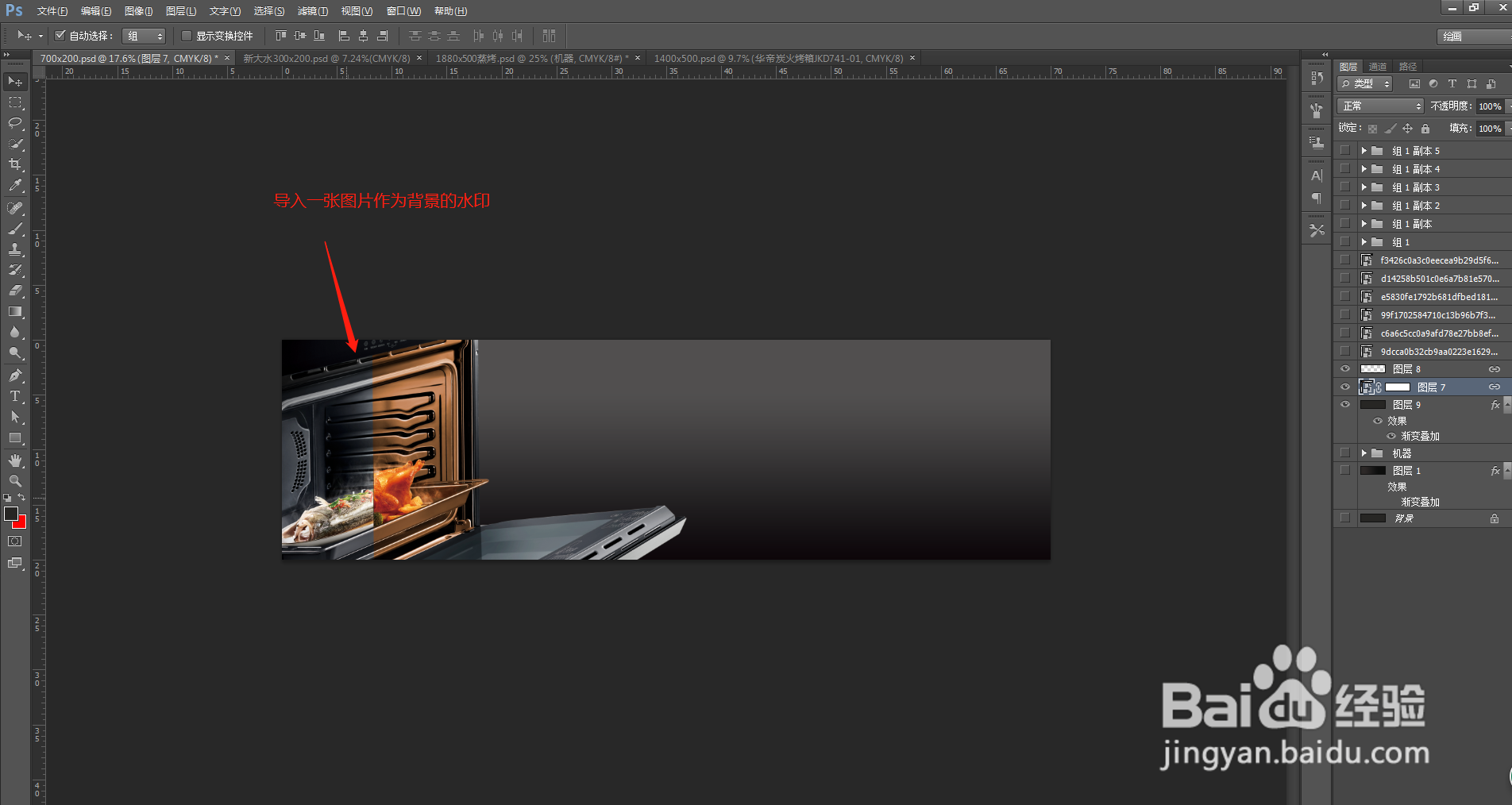Toggle 图层 9 effects visibility eye

coord(1378,422)
